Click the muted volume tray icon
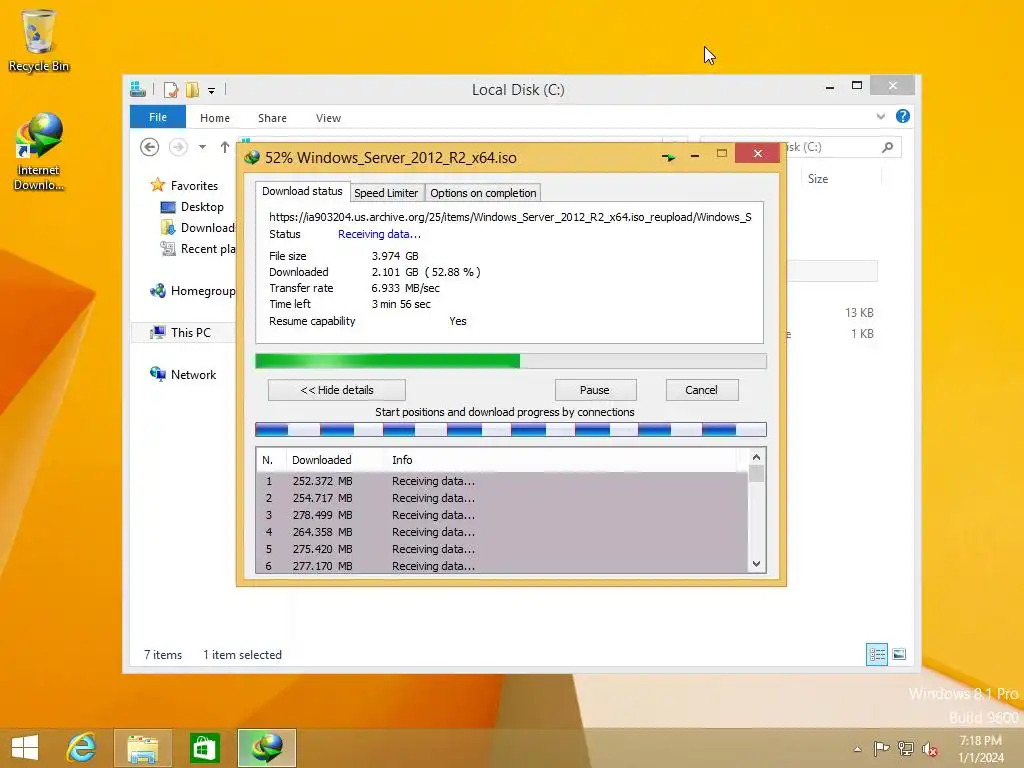1024x768 pixels. pyautogui.click(x=930, y=748)
